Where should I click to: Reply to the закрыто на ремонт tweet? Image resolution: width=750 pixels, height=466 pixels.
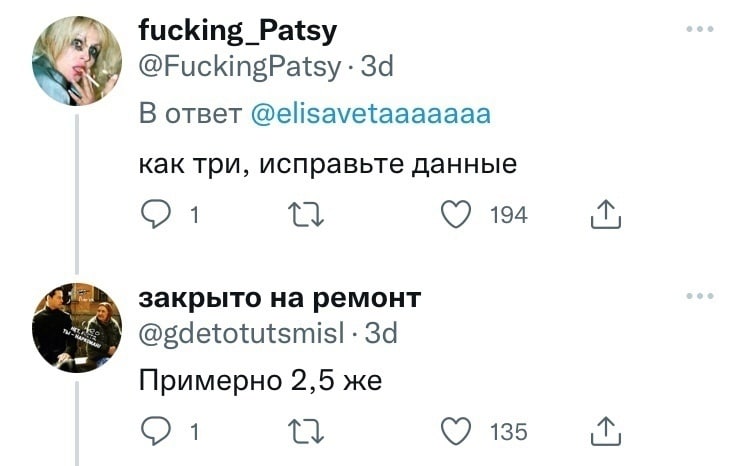[x=156, y=431]
